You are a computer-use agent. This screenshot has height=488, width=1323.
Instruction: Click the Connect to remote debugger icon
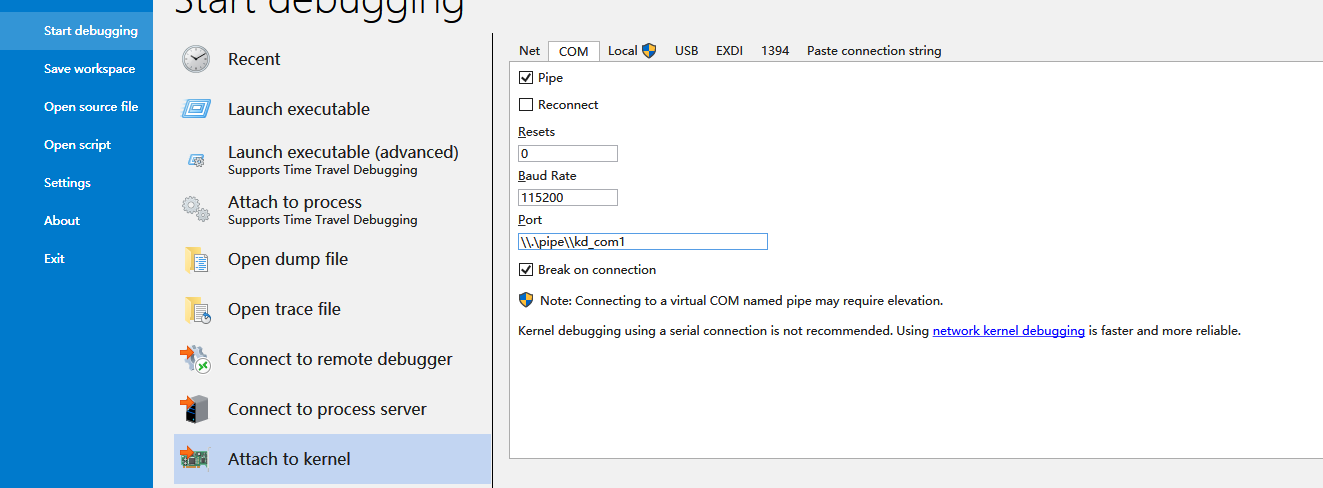[196, 359]
